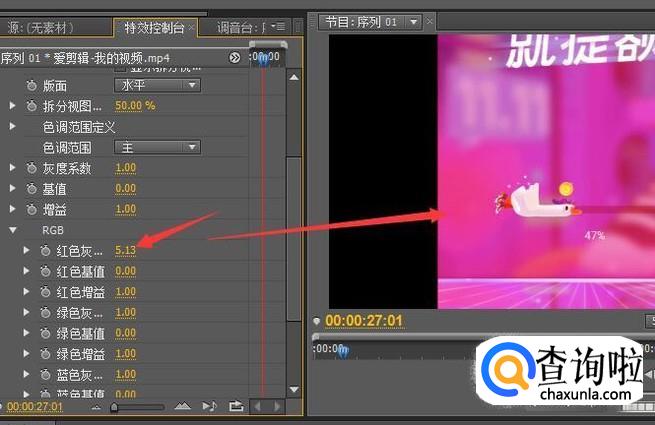Go to next keyframe arrow
This screenshot has height=425, width=655.
277,407
